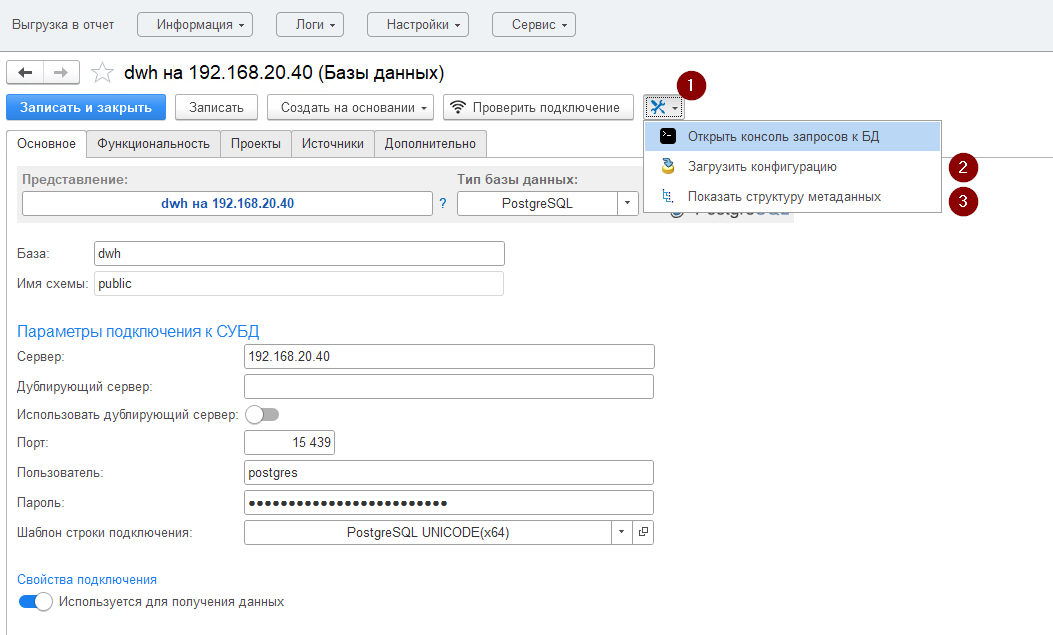
Task: Expand the Тип базы данных dropdown
Action: pyautogui.click(x=627, y=204)
